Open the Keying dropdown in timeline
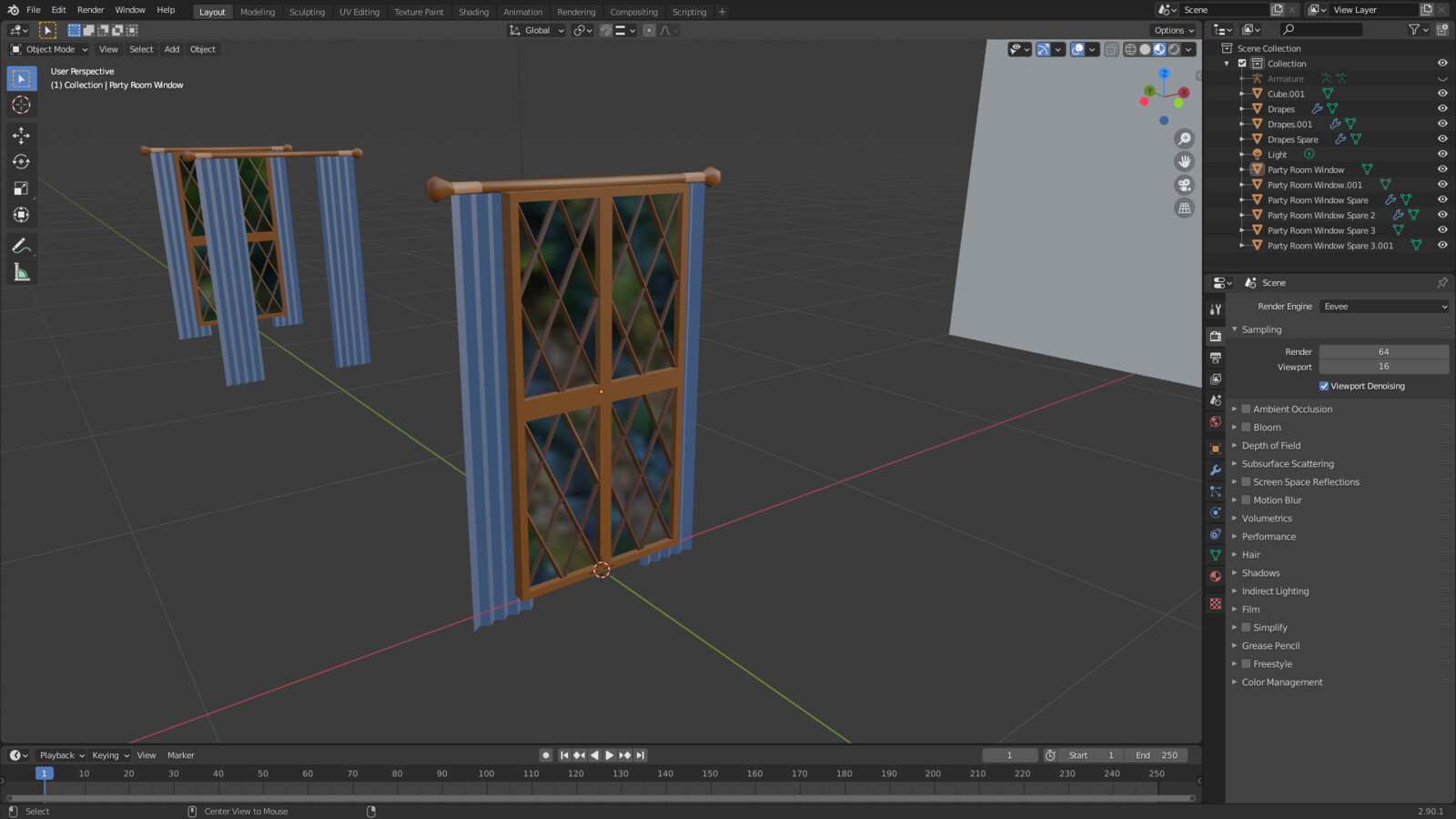Screen dimensions: 1456x819 (110, 755)
